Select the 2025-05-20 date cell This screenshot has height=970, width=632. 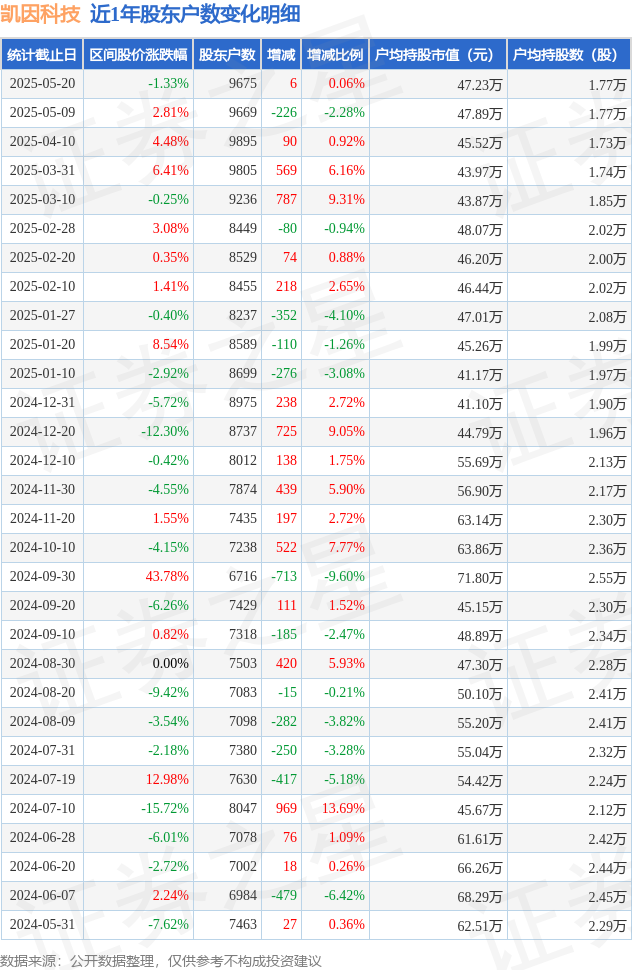pyautogui.click(x=42, y=84)
